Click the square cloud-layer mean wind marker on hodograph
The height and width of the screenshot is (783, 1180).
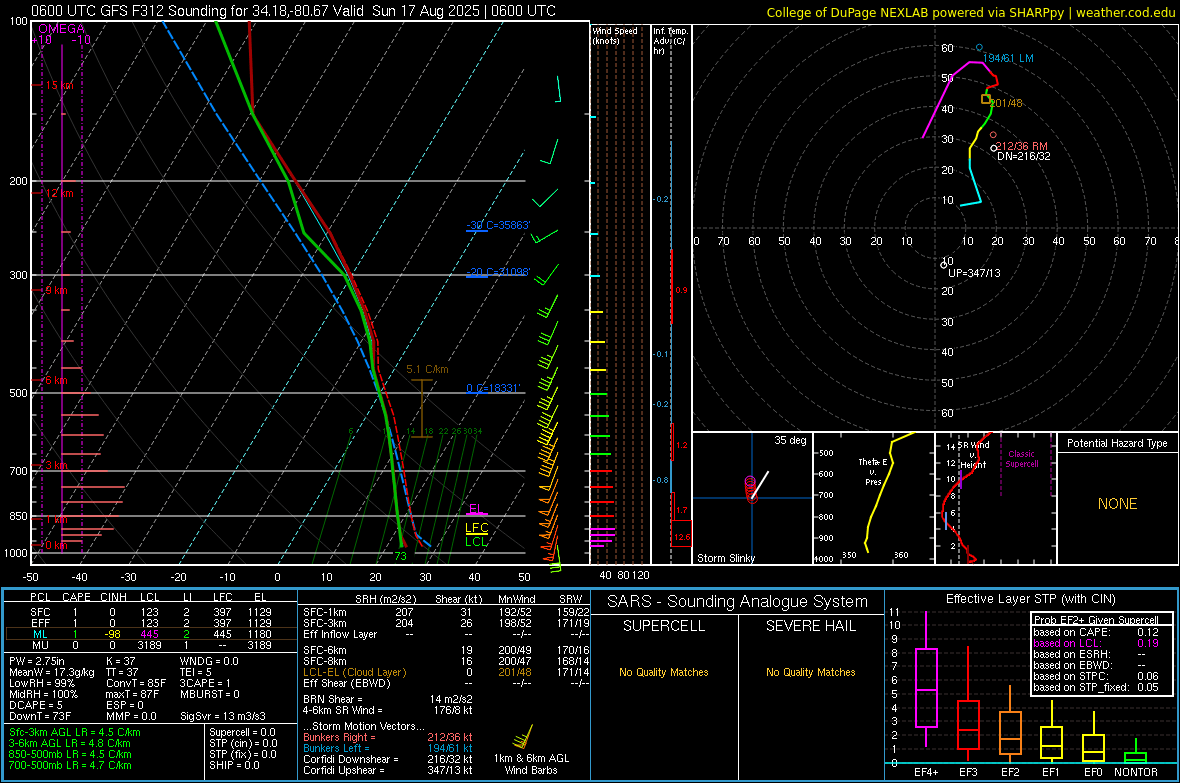[986, 99]
